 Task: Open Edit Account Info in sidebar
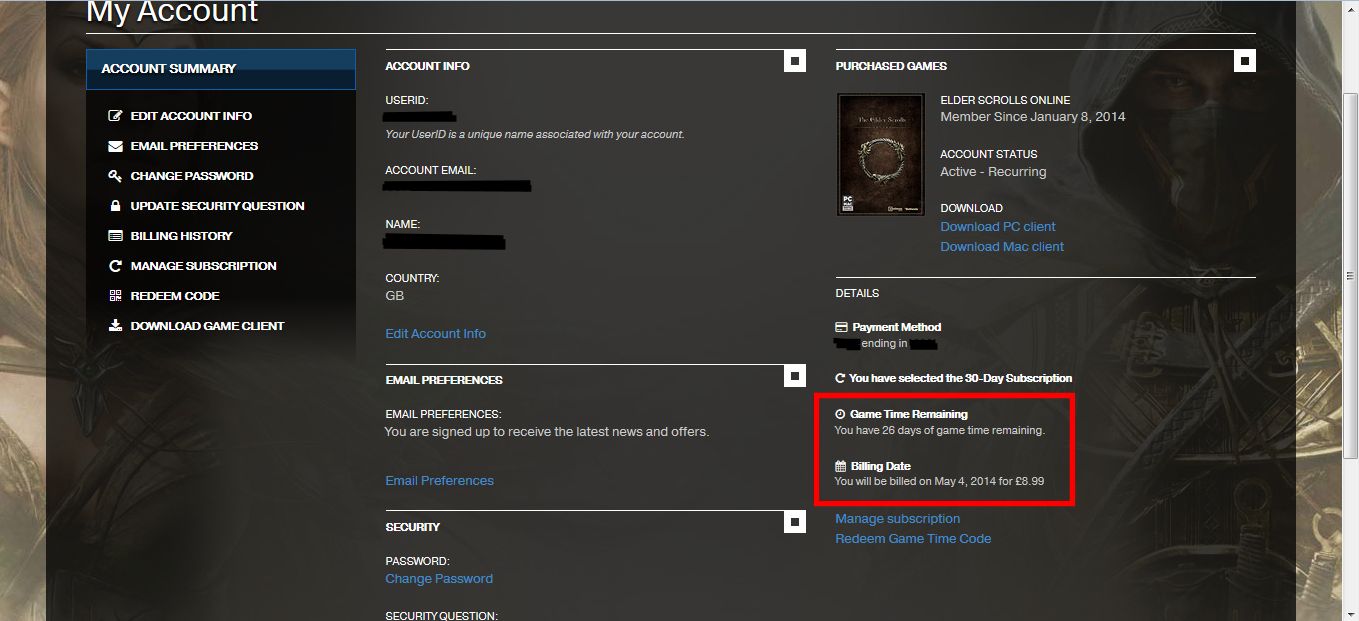click(191, 116)
